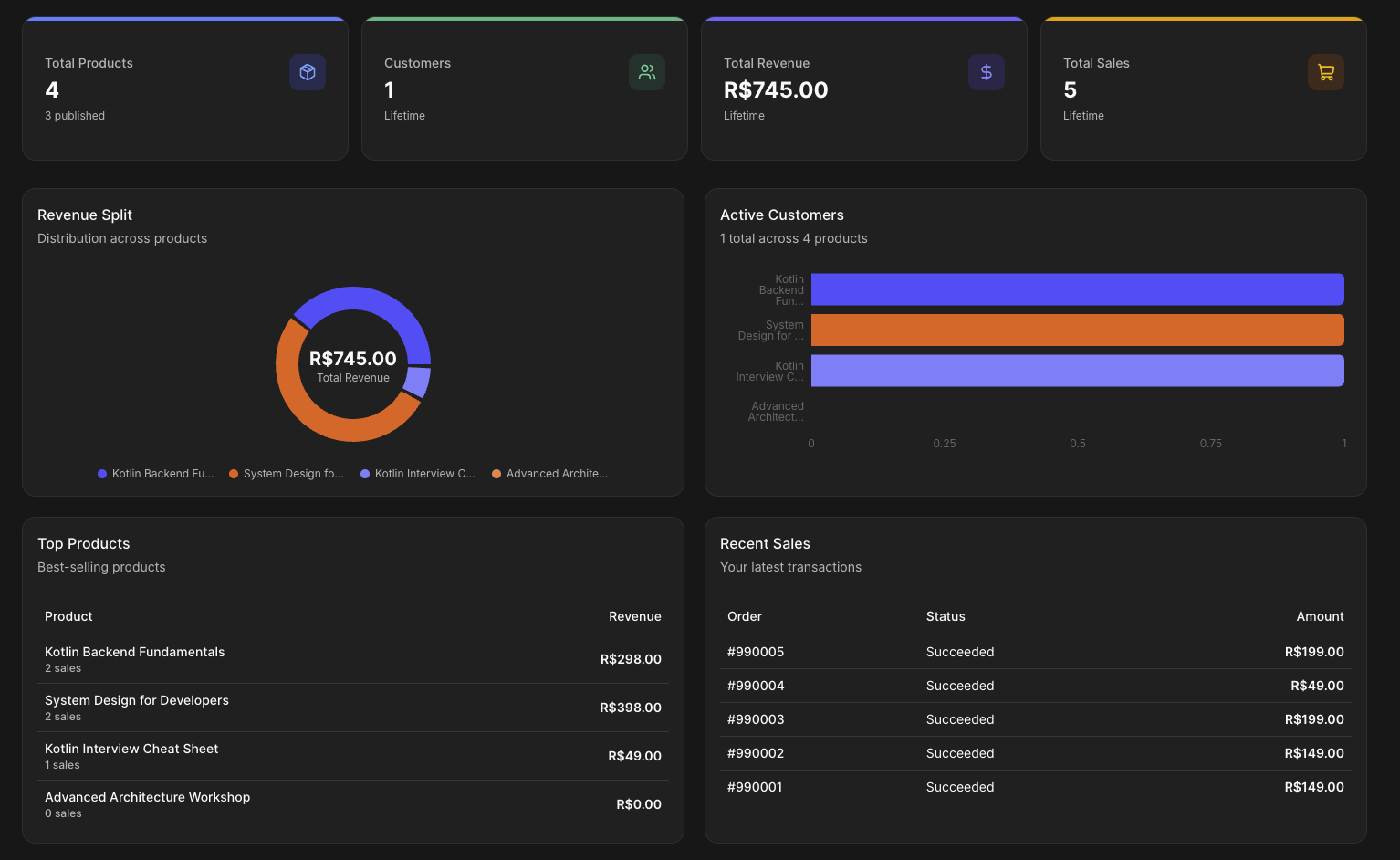This screenshot has height=860, width=1400.
Task: Open order #990004
Action: tap(756, 686)
